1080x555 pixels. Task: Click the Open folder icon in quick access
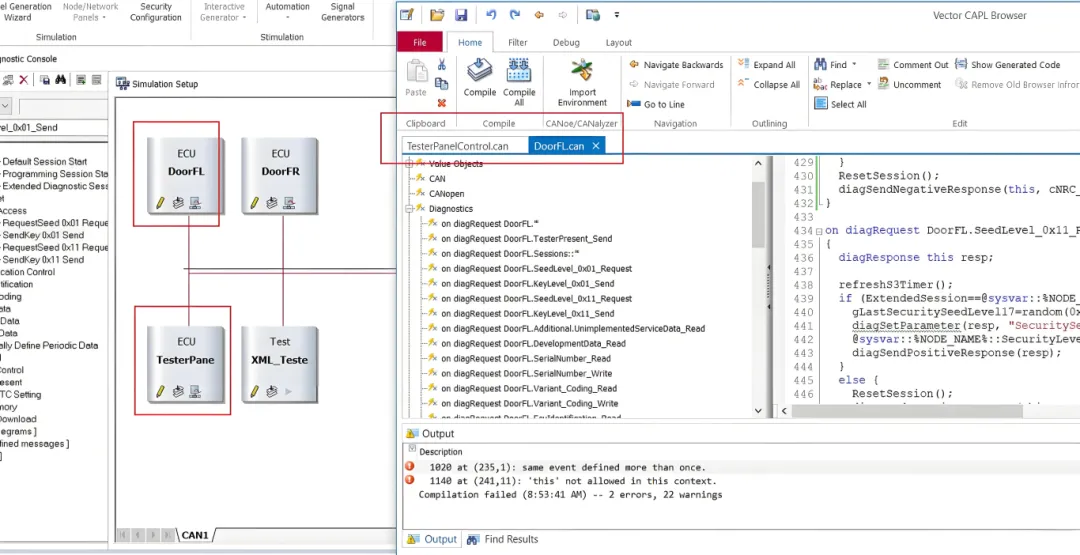437,15
